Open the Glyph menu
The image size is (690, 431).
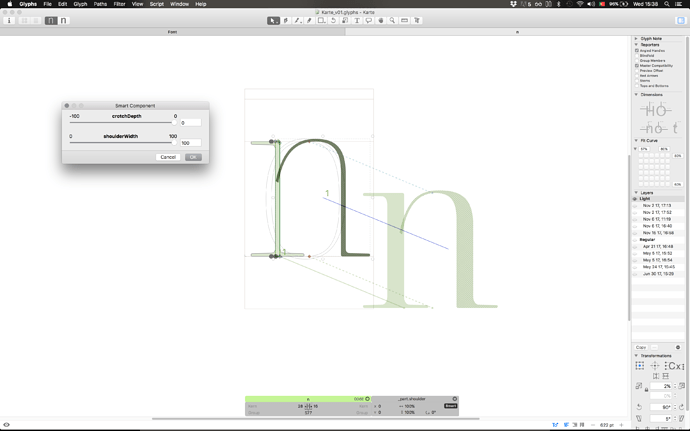(80, 4)
